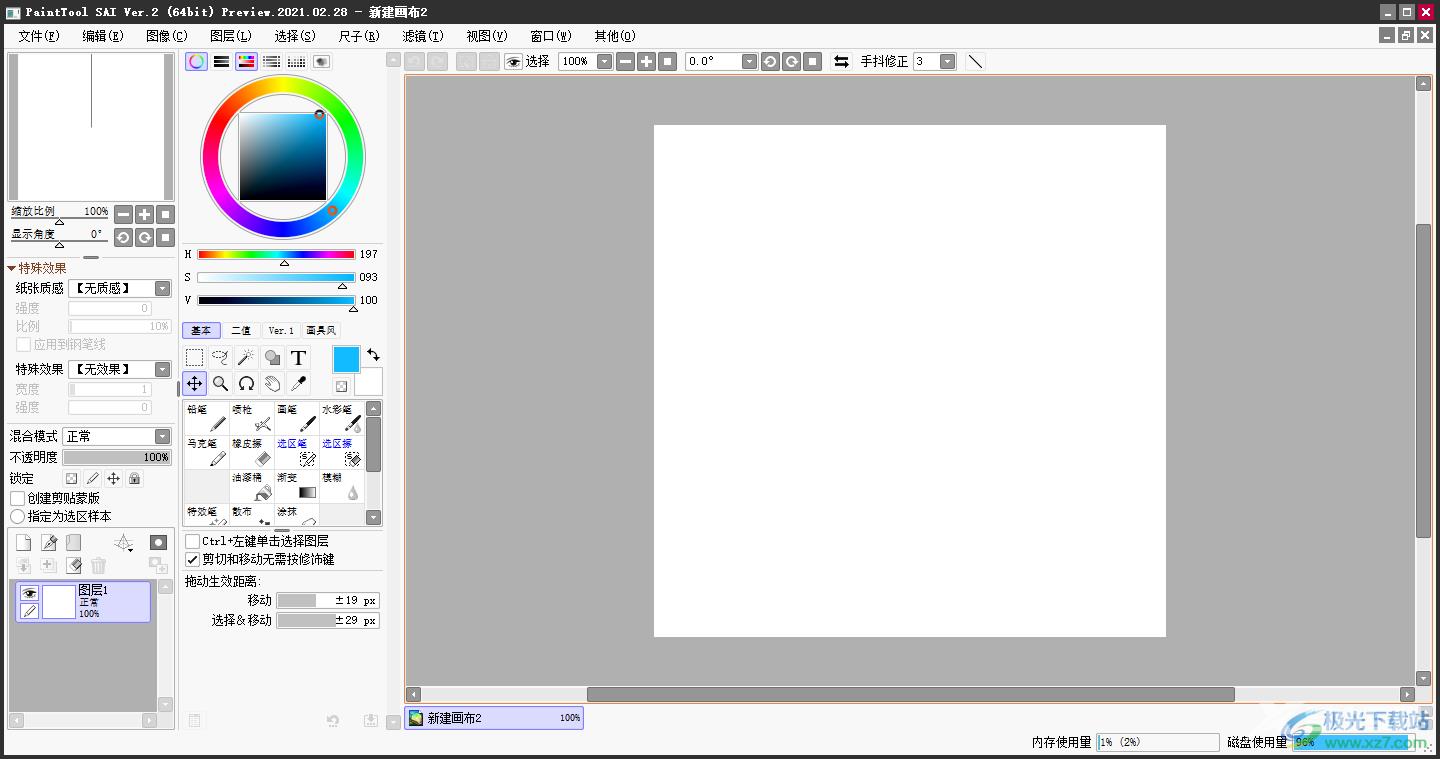Flip the canvas view horizontally

tap(841, 61)
